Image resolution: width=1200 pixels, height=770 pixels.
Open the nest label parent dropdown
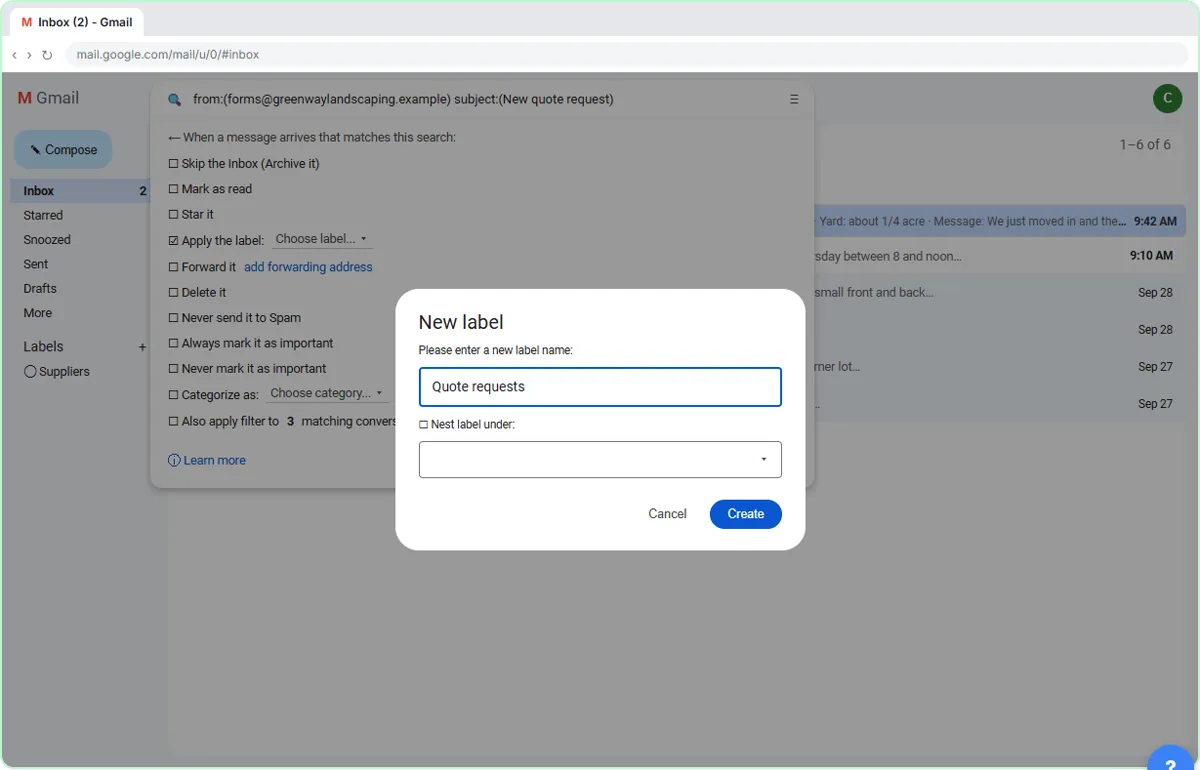600,459
